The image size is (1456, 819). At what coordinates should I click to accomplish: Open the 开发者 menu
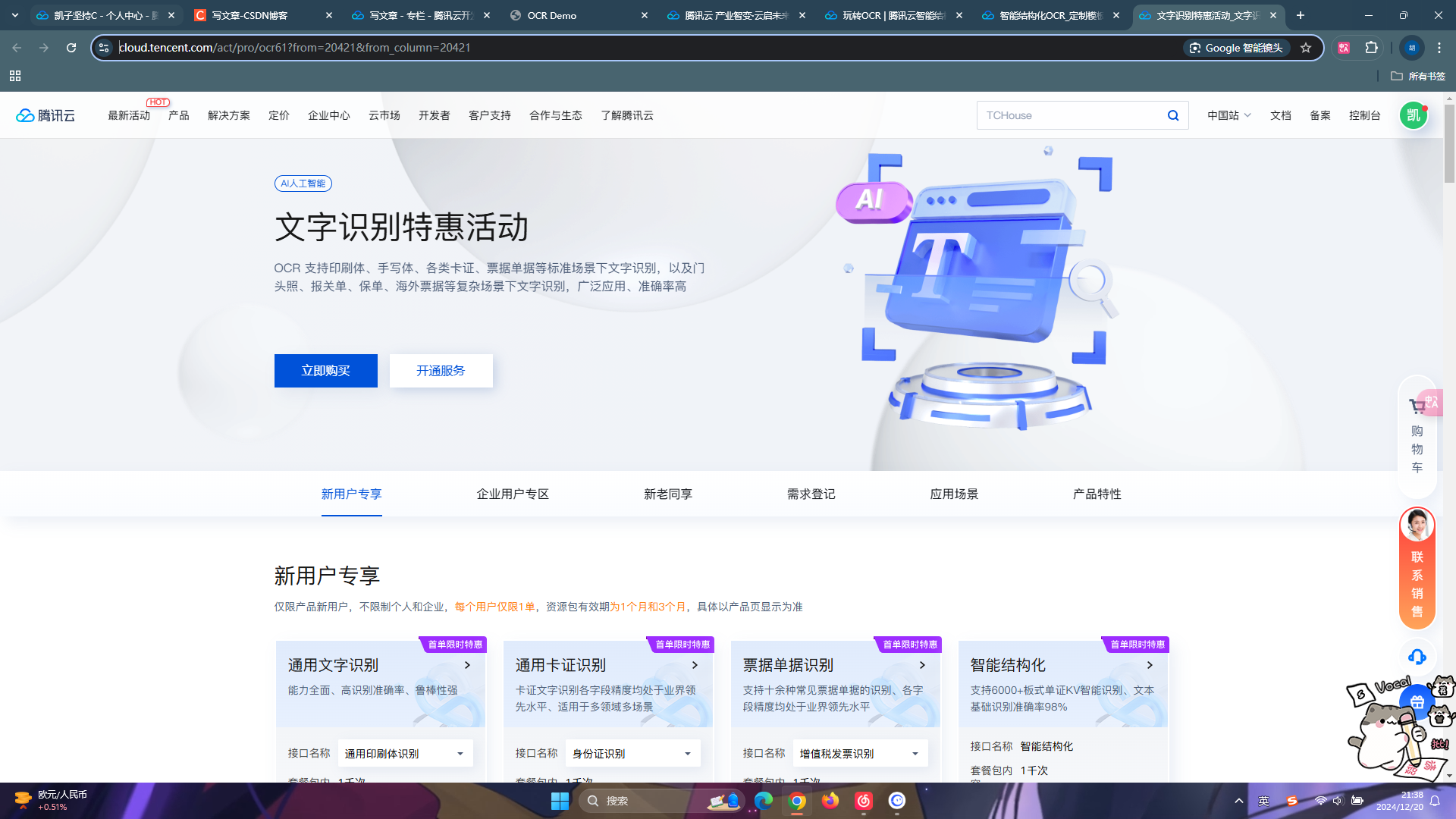(x=435, y=115)
